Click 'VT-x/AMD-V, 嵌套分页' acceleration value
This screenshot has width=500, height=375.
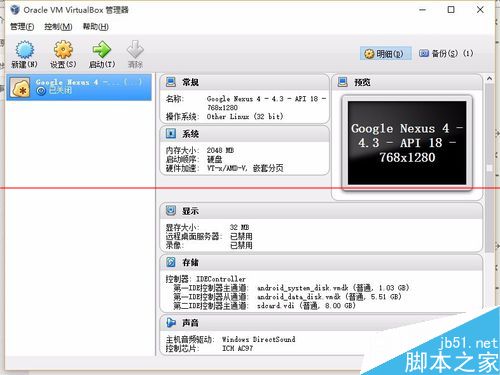pos(245,168)
